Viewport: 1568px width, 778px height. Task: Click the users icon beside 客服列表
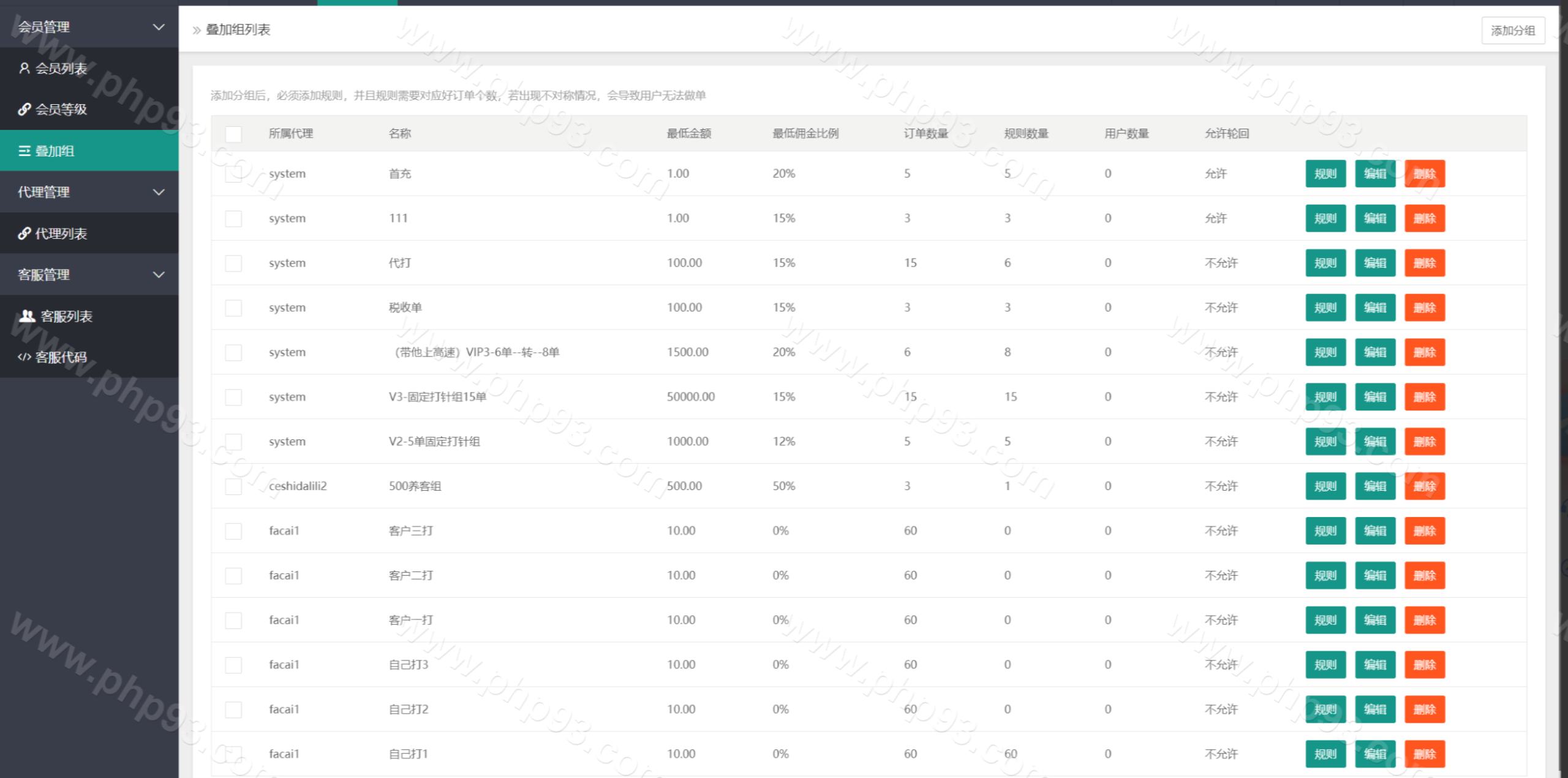[27, 316]
